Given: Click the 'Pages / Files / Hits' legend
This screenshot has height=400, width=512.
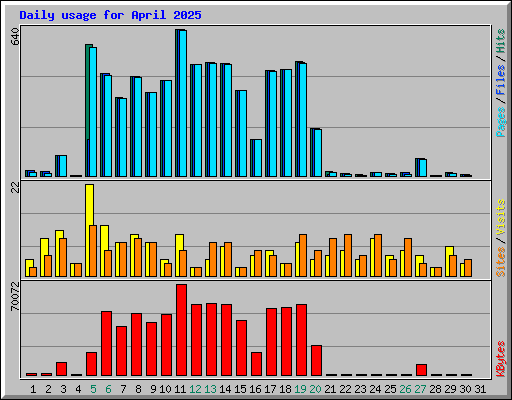Looking at the screenshot, I should click(x=500, y=83).
